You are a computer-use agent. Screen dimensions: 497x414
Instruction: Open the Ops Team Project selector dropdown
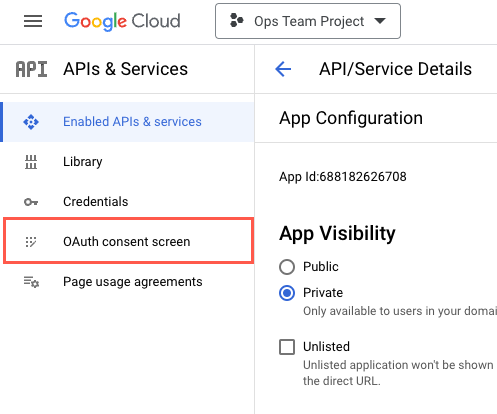(x=308, y=21)
